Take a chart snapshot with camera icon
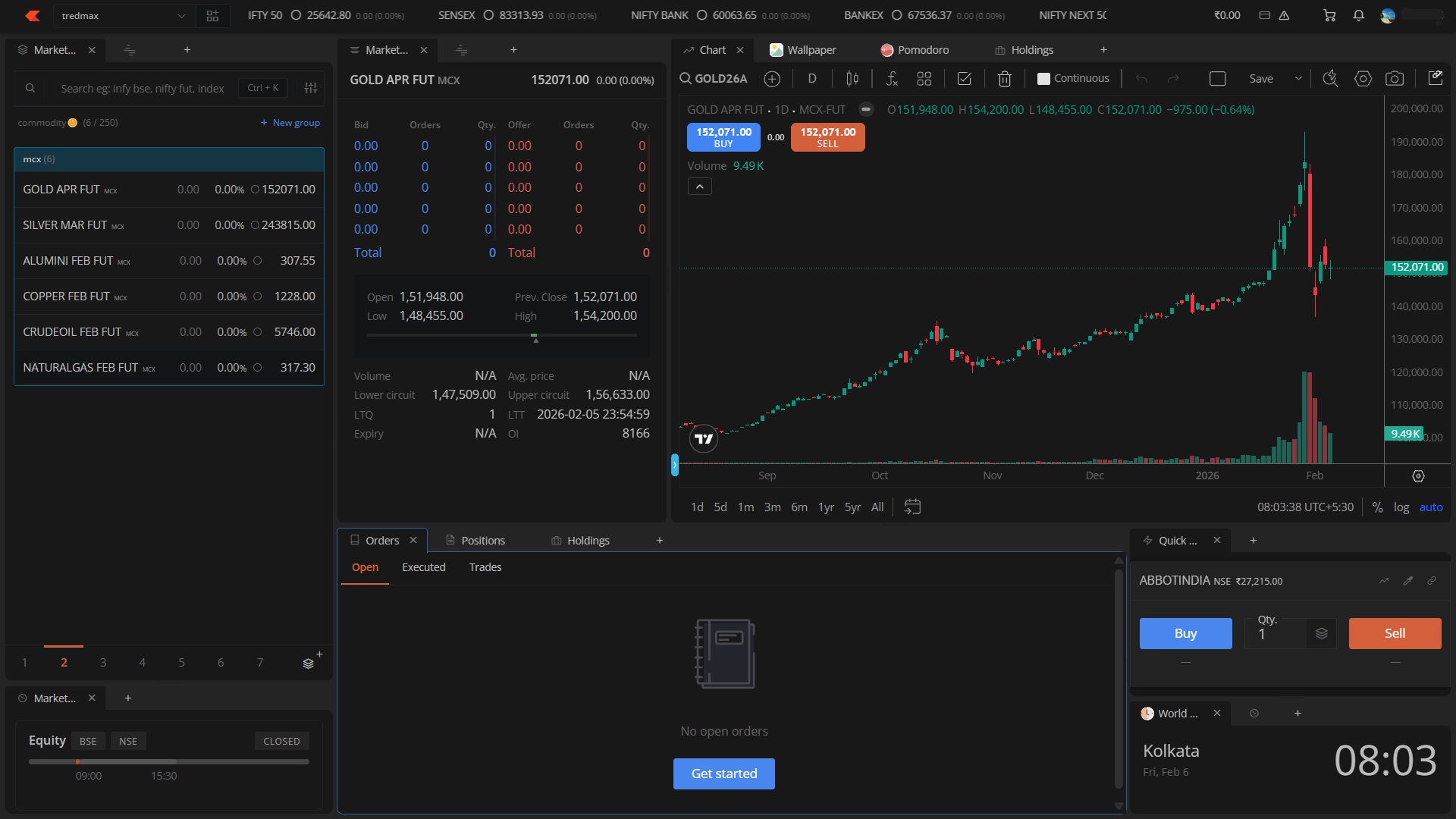The width and height of the screenshot is (1456, 819). coord(1394,79)
